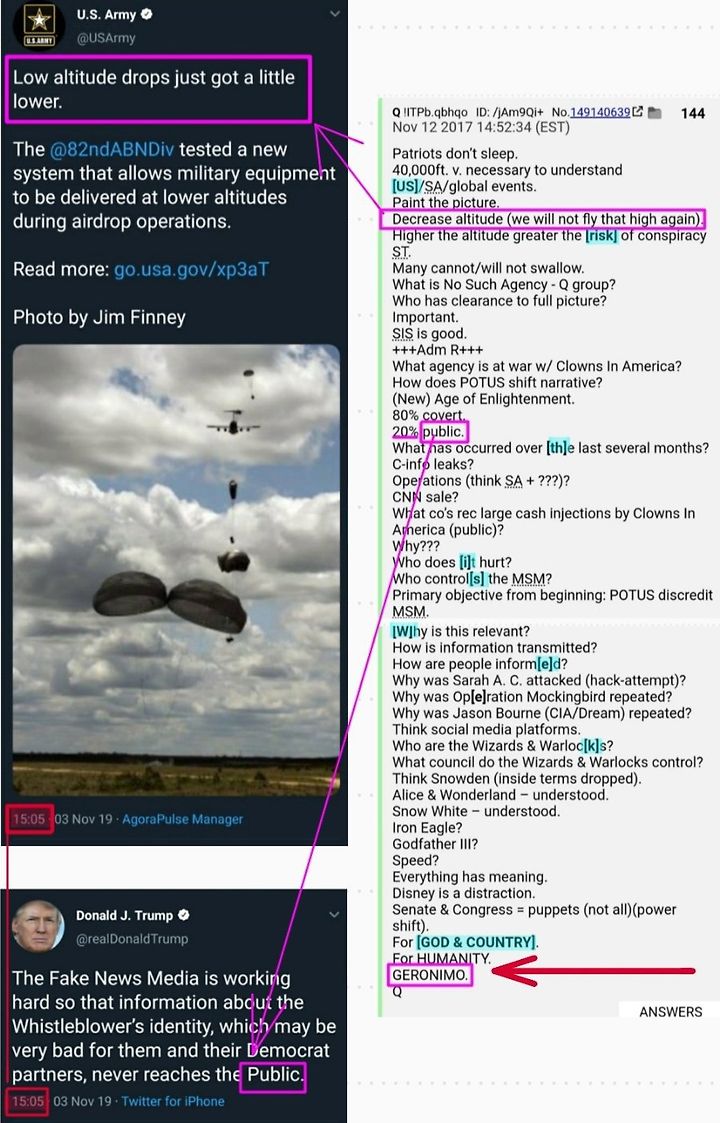Click the Twitter for iPhone source link

coord(173,1101)
